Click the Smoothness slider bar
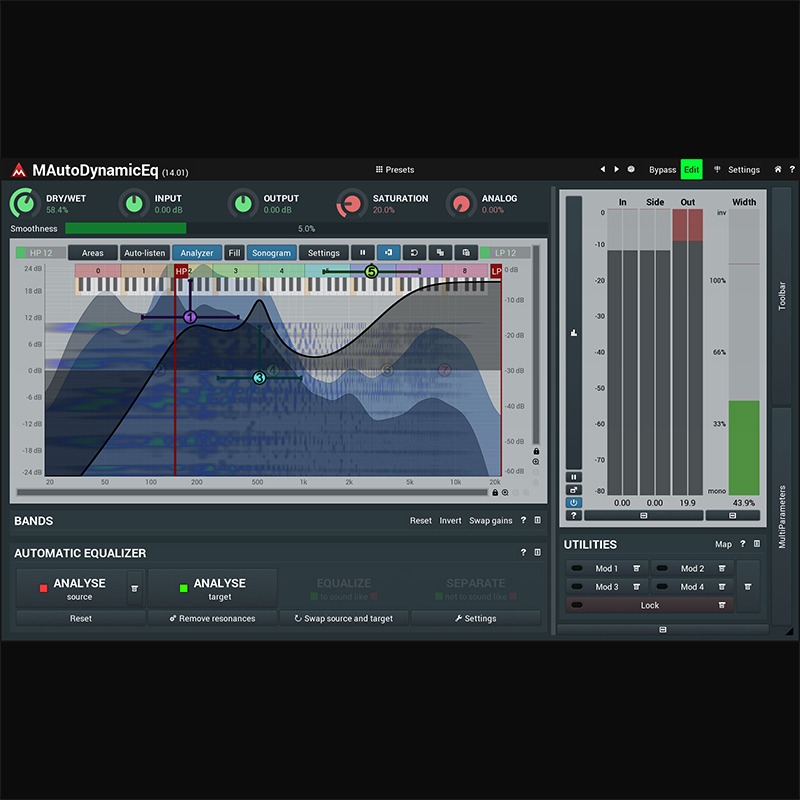The width and height of the screenshot is (800, 800). tap(306, 229)
